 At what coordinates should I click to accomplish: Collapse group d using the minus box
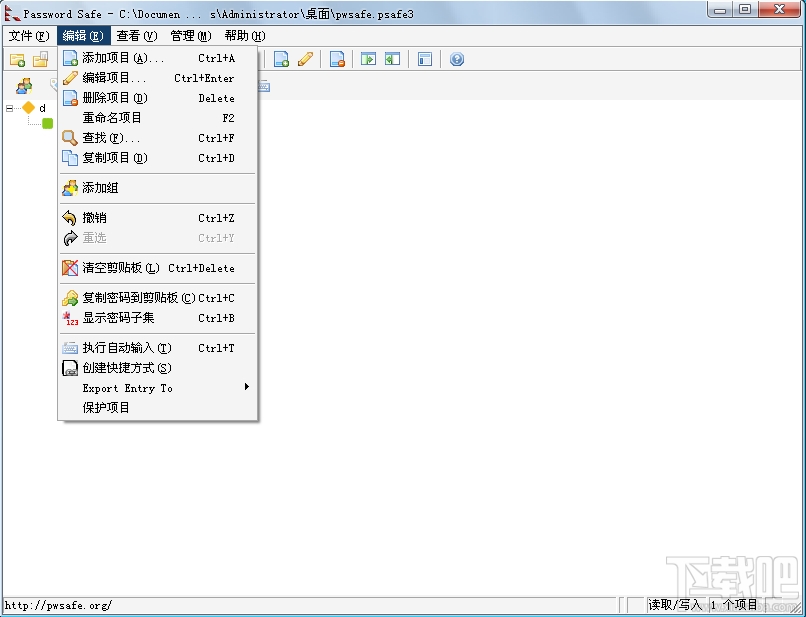click(9, 108)
